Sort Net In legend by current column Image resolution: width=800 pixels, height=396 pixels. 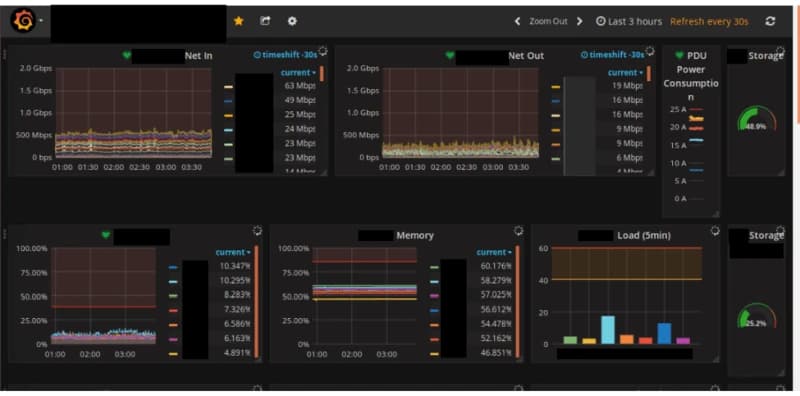coord(297,72)
